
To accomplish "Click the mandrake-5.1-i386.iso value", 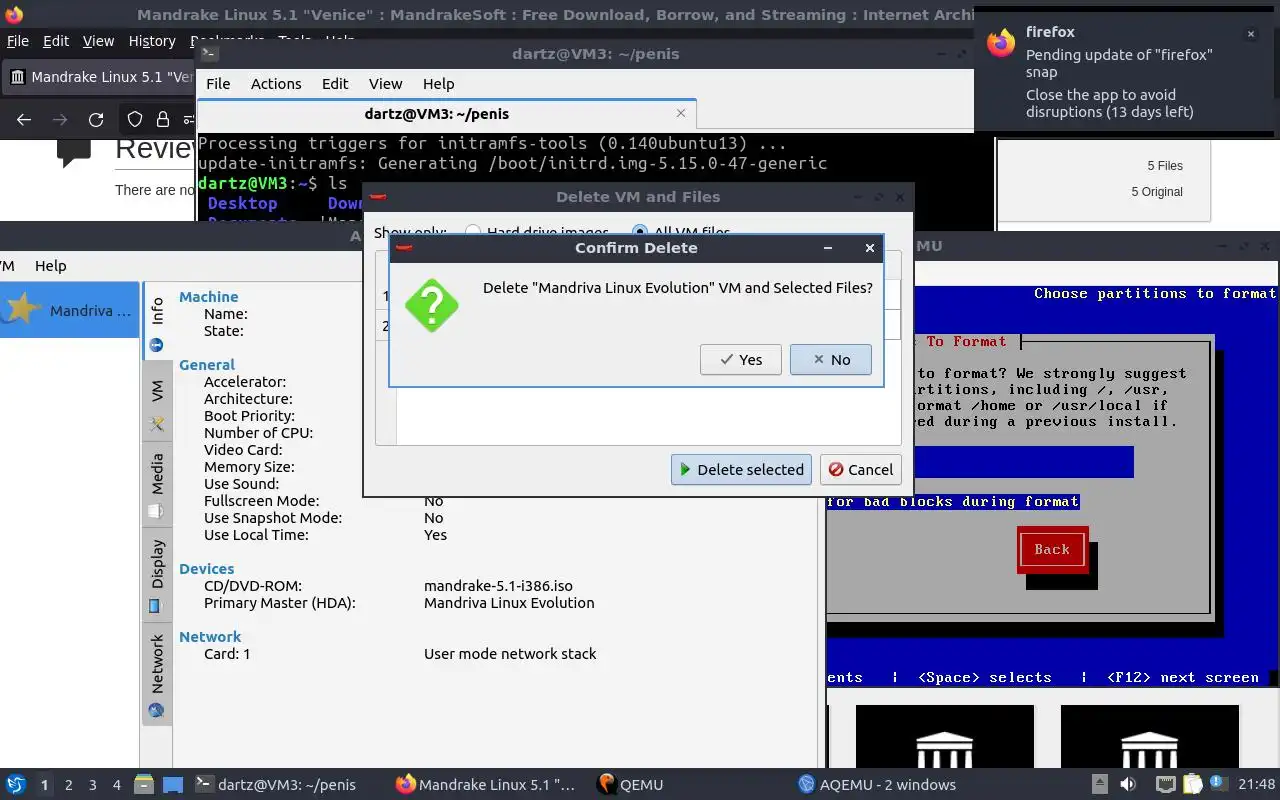I will (x=498, y=586).
